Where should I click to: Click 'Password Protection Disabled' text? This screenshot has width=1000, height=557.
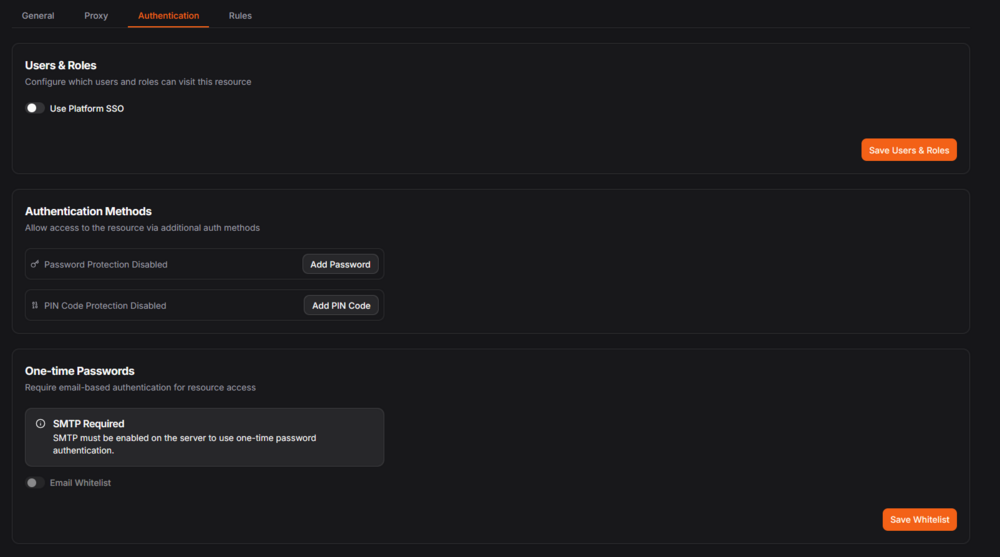(x=106, y=264)
